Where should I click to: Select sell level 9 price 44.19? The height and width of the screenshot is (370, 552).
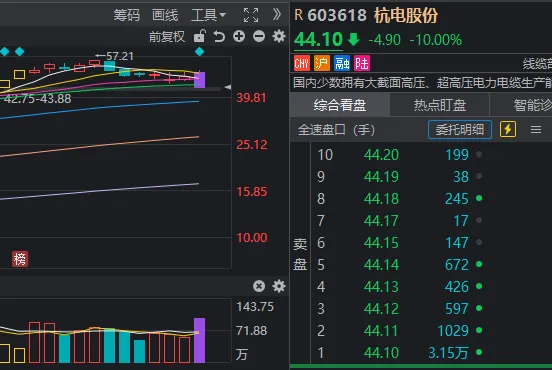click(381, 177)
